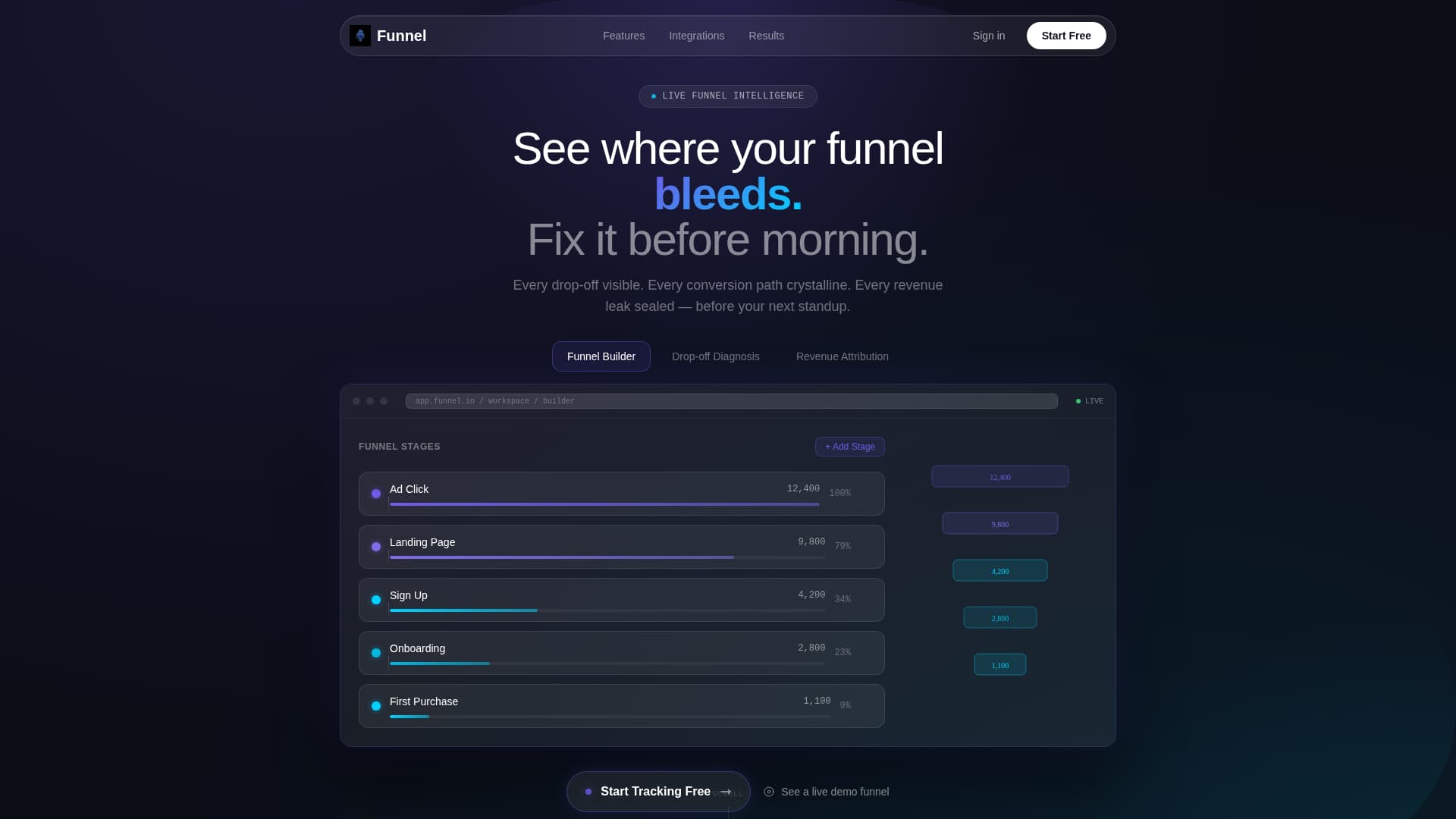Viewport: 1456px width, 819px height.
Task: Click the 23% value in Onboarding
Action: [x=843, y=652]
